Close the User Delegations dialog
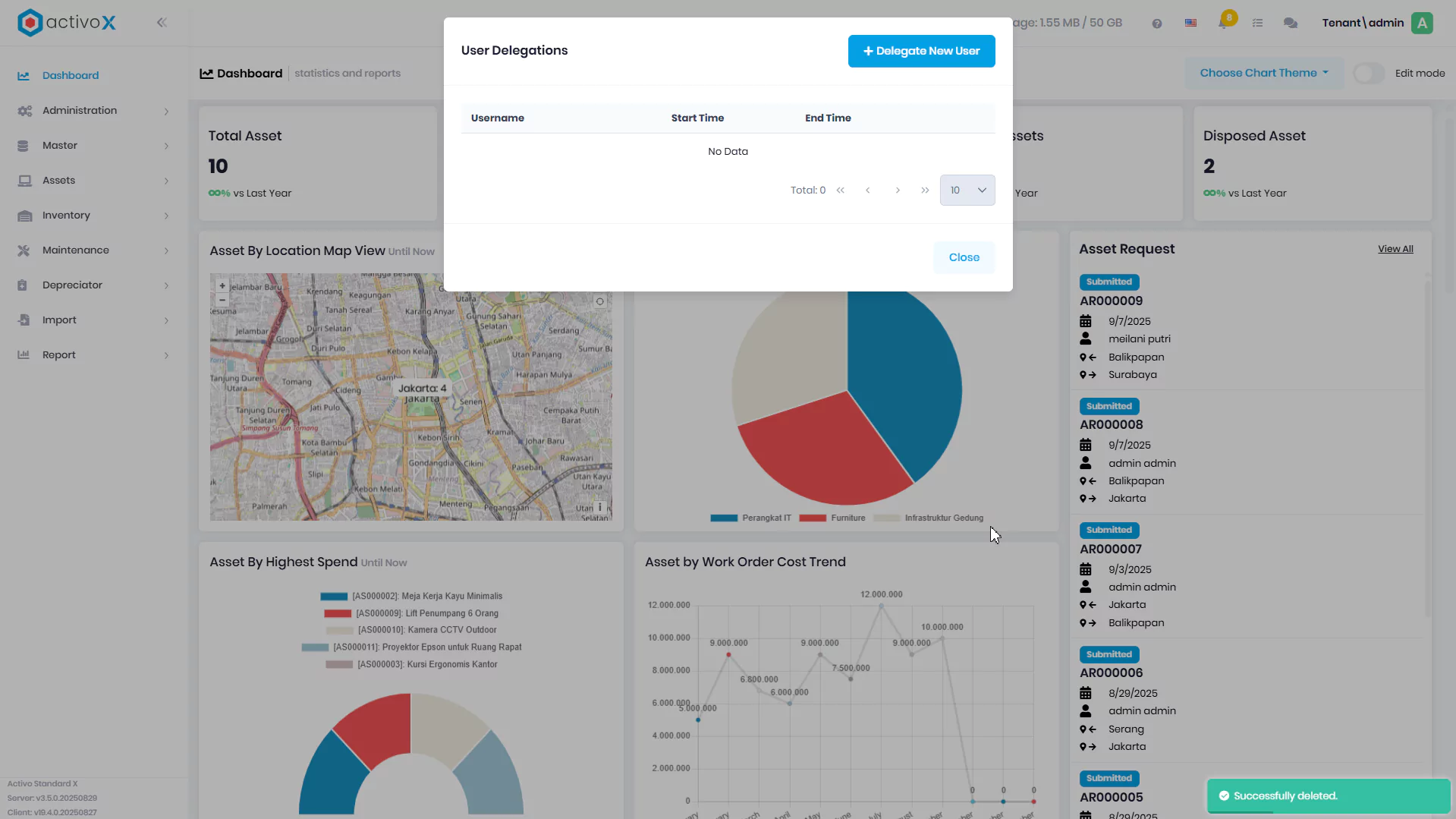1456x819 pixels. pos(964,258)
